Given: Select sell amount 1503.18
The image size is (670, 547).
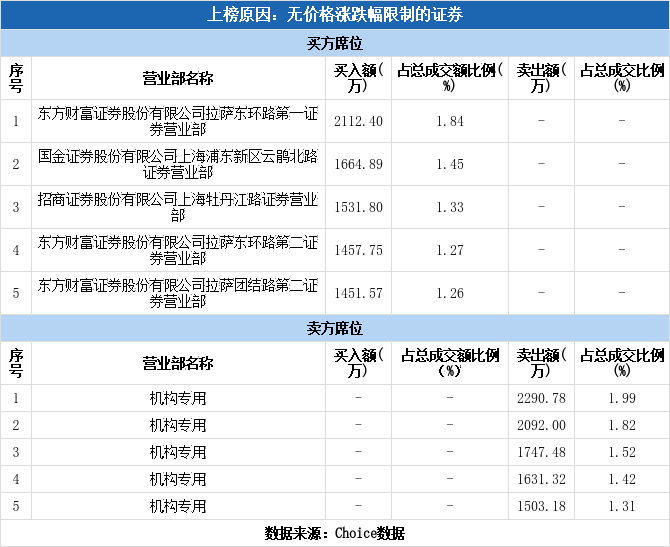Looking at the screenshot, I should click(541, 506).
